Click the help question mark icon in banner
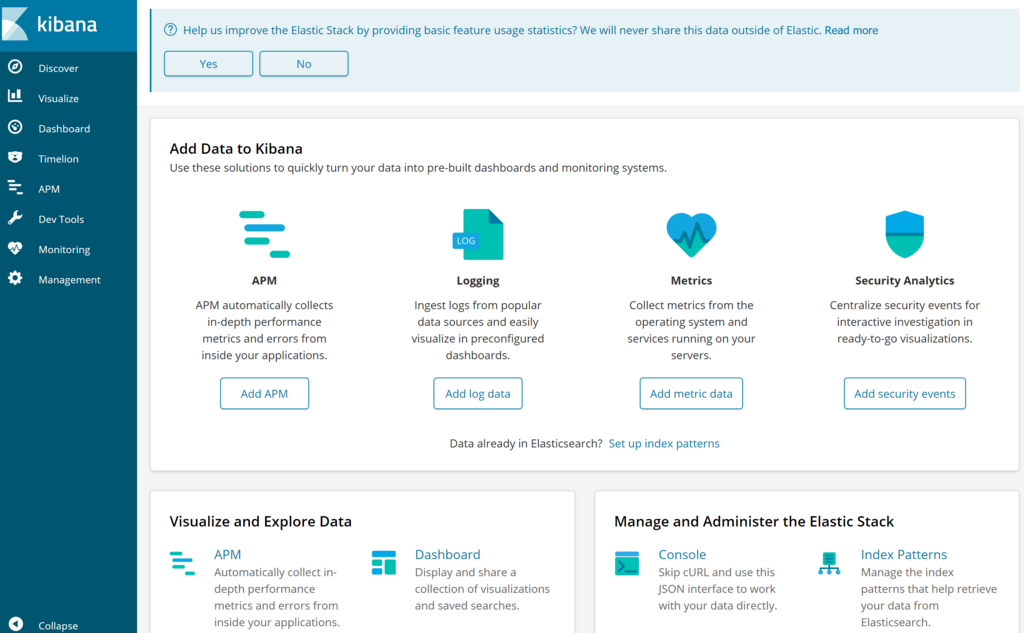Image resolution: width=1024 pixels, height=633 pixels. pyautogui.click(x=170, y=29)
